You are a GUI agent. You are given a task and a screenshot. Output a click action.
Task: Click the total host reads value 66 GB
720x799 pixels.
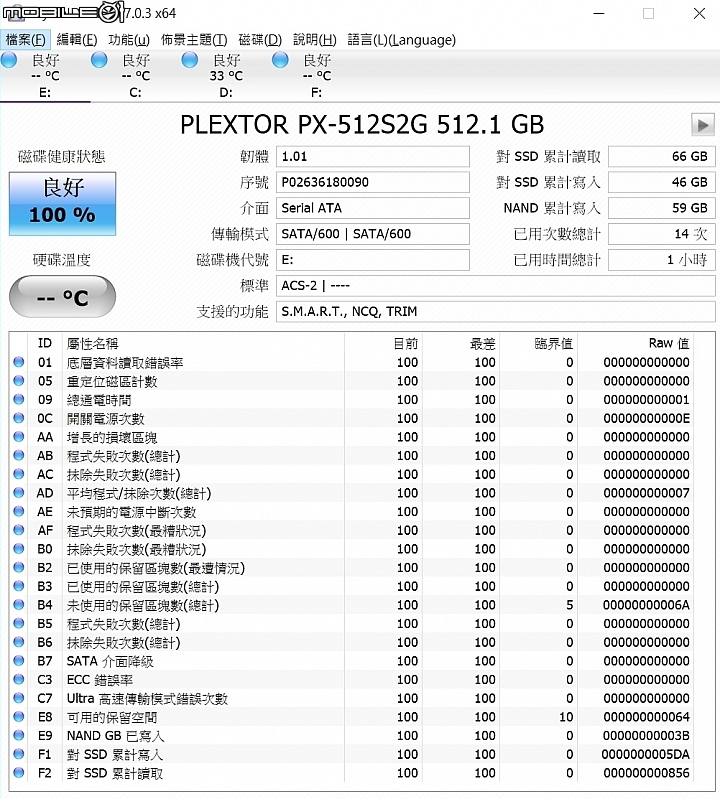tap(661, 156)
